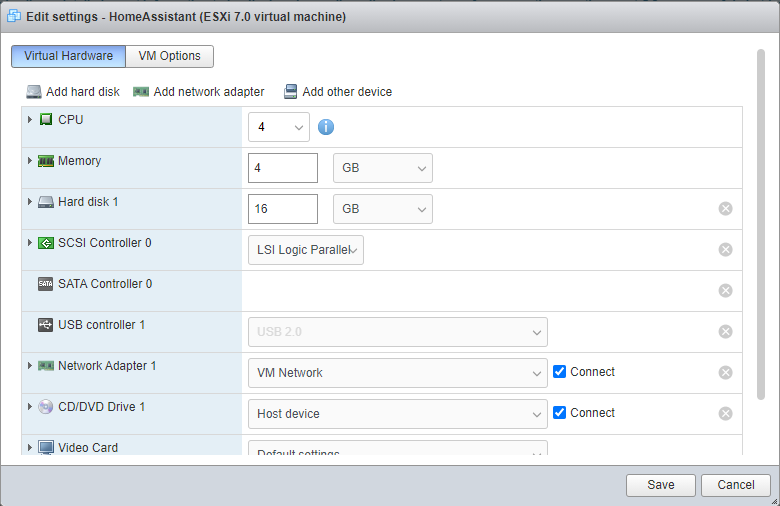Screen dimensions: 780x506
Task: Click the Hard disk 1 size input field
Action: tap(283, 209)
